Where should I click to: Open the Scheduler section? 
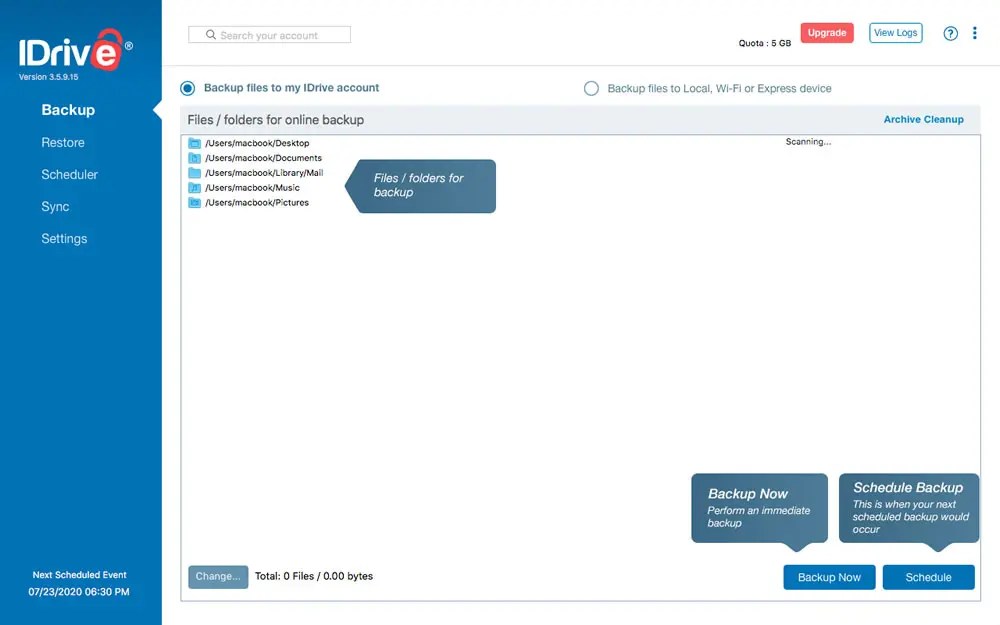[x=69, y=174]
